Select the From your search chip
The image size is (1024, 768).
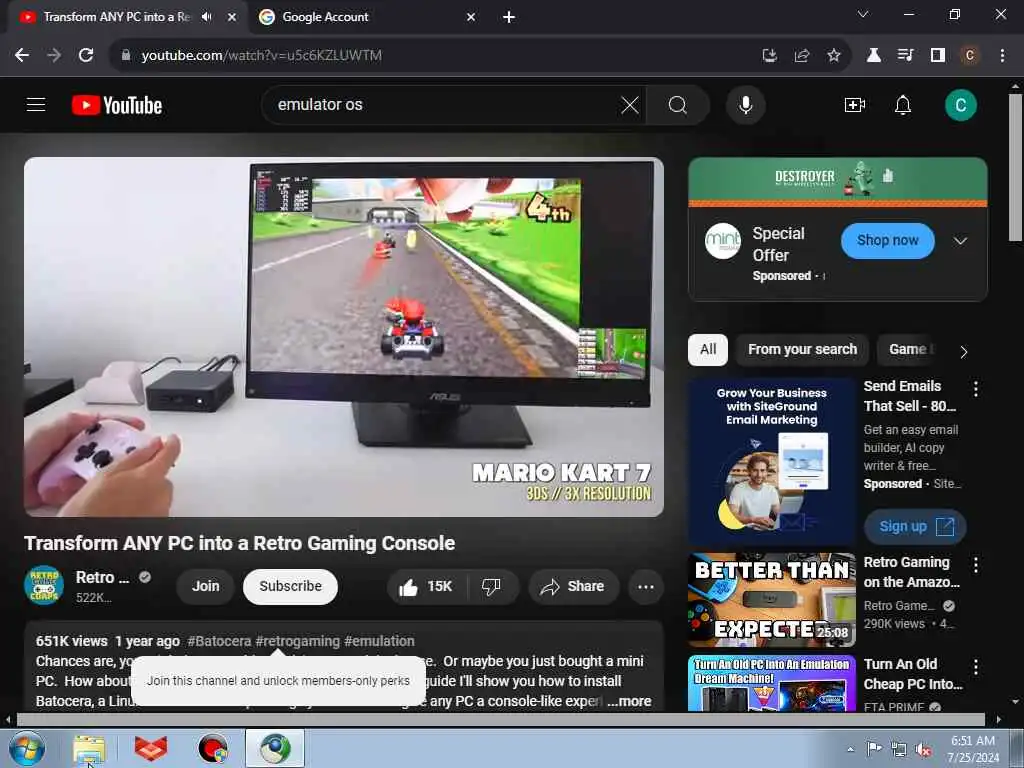coord(802,349)
